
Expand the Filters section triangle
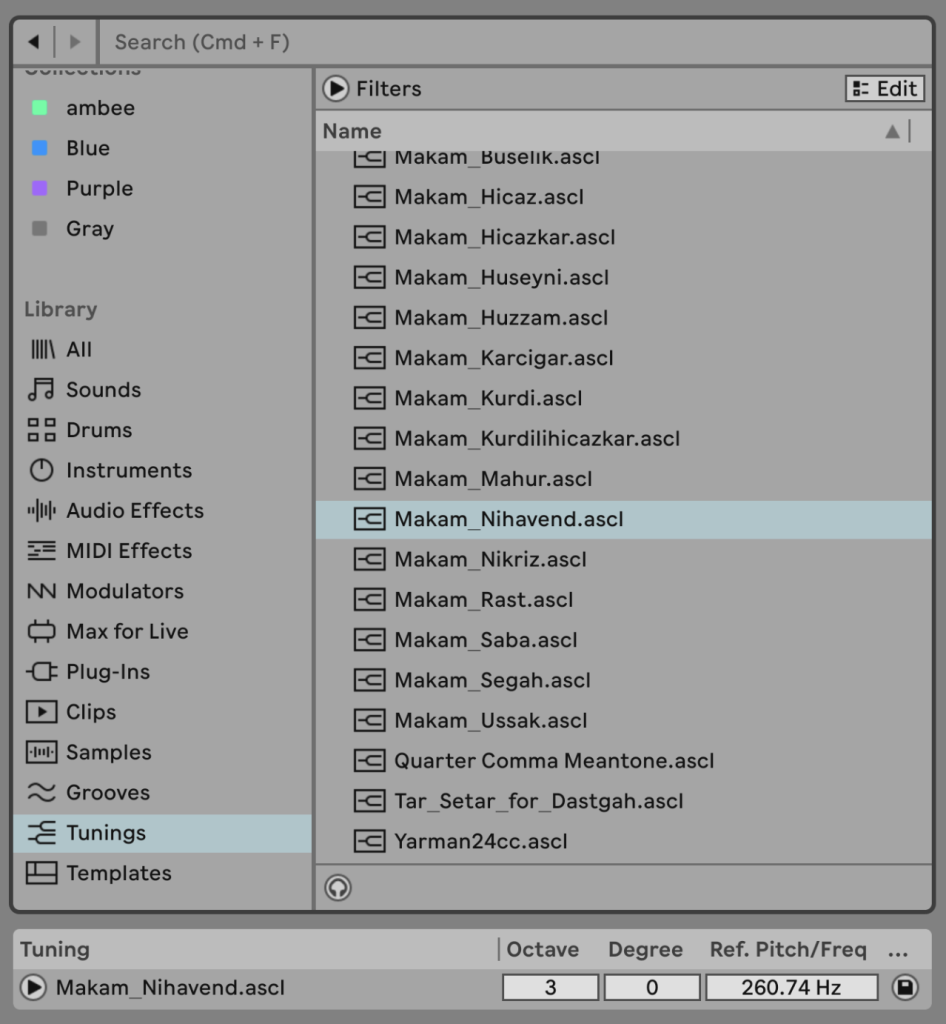pyautogui.click(x=335, y=89)
